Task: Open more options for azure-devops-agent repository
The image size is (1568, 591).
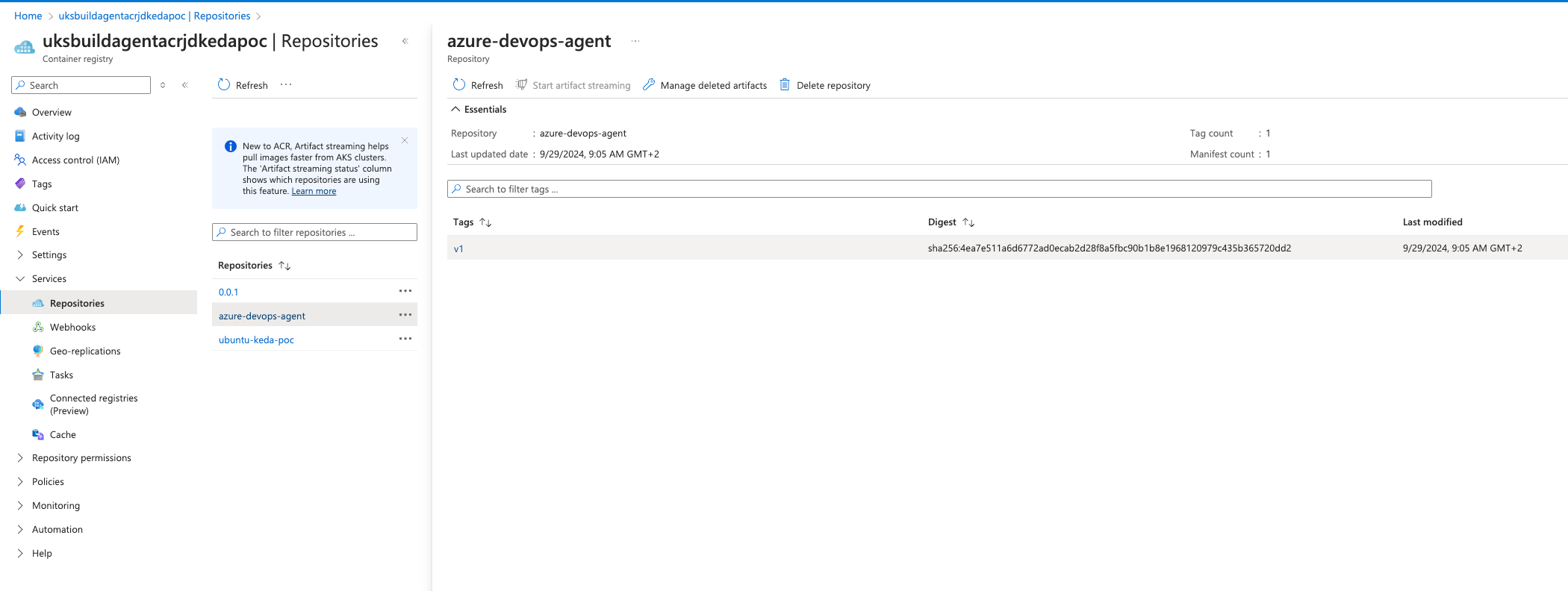Action: (x=405, y=315)
